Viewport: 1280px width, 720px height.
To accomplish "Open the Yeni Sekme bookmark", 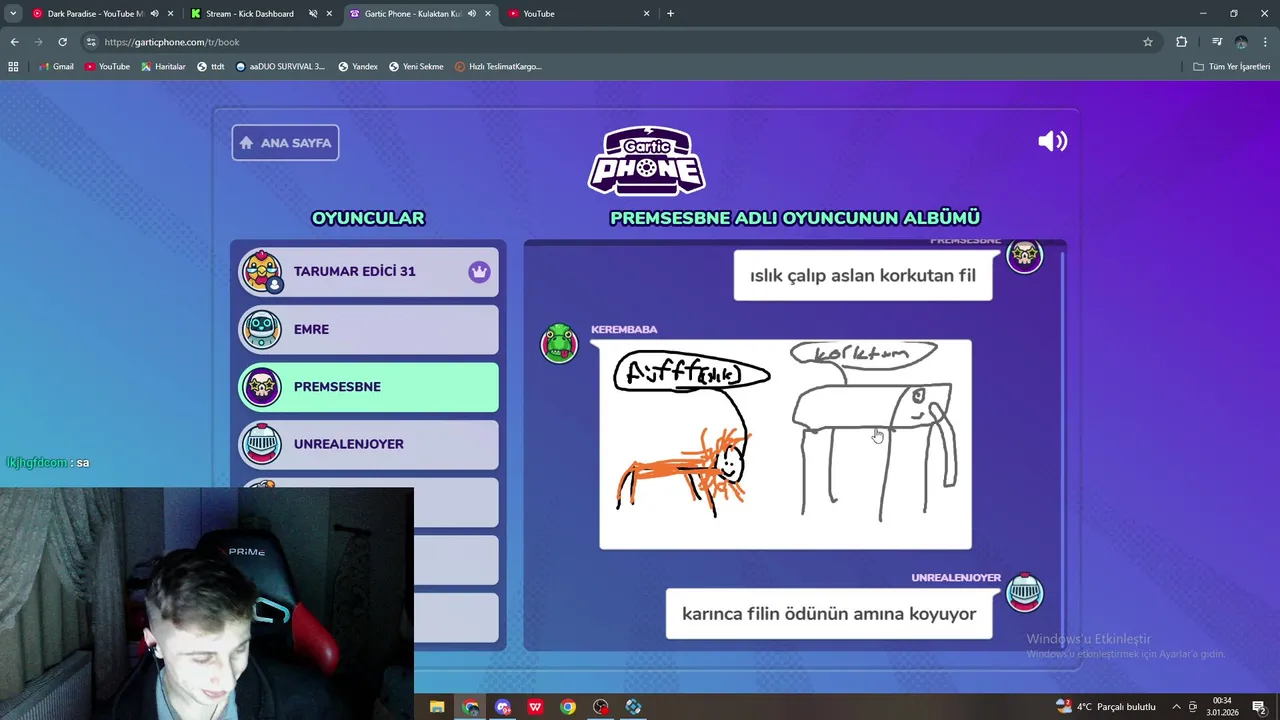I will (415, 67).
